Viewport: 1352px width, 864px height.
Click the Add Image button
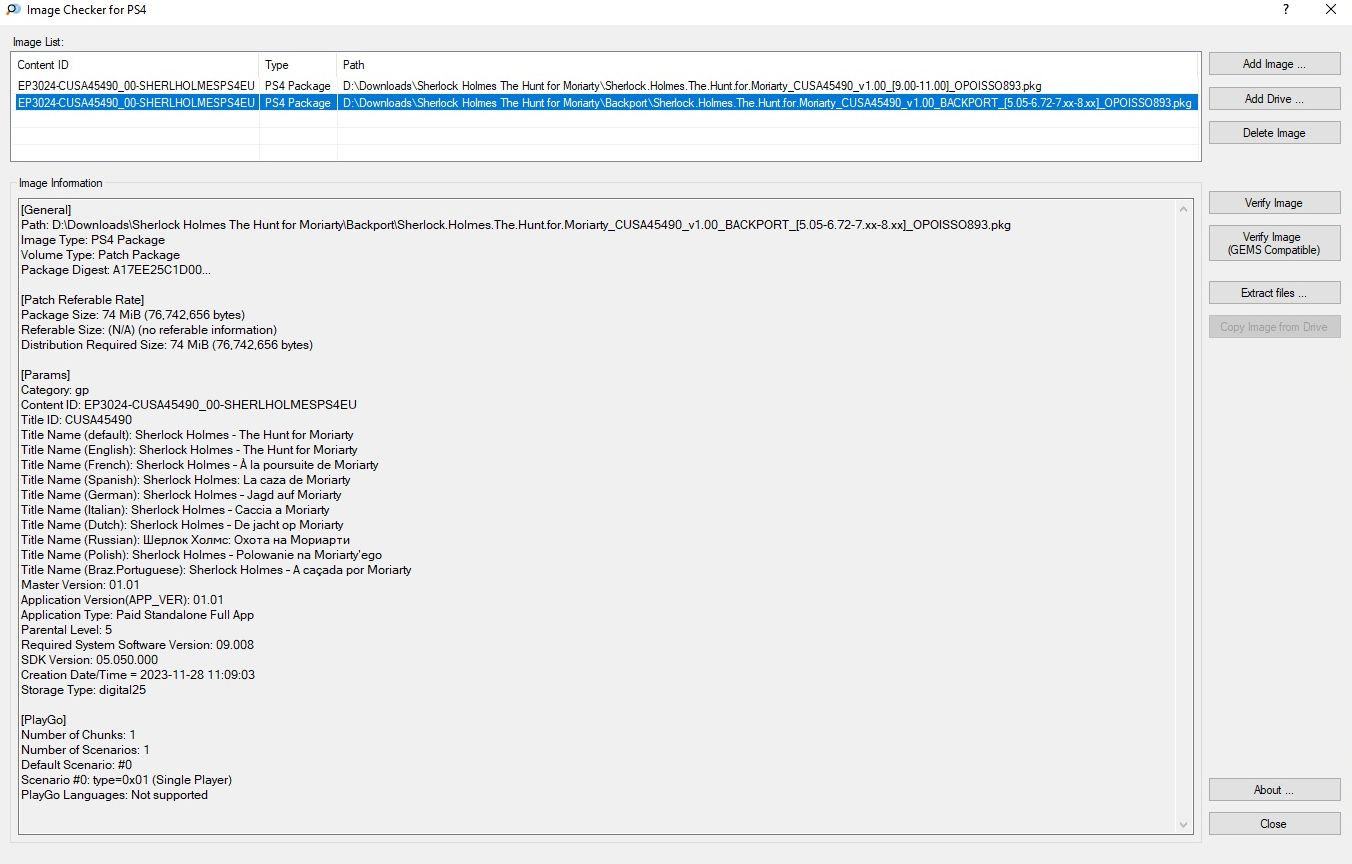pos(1274,64)
